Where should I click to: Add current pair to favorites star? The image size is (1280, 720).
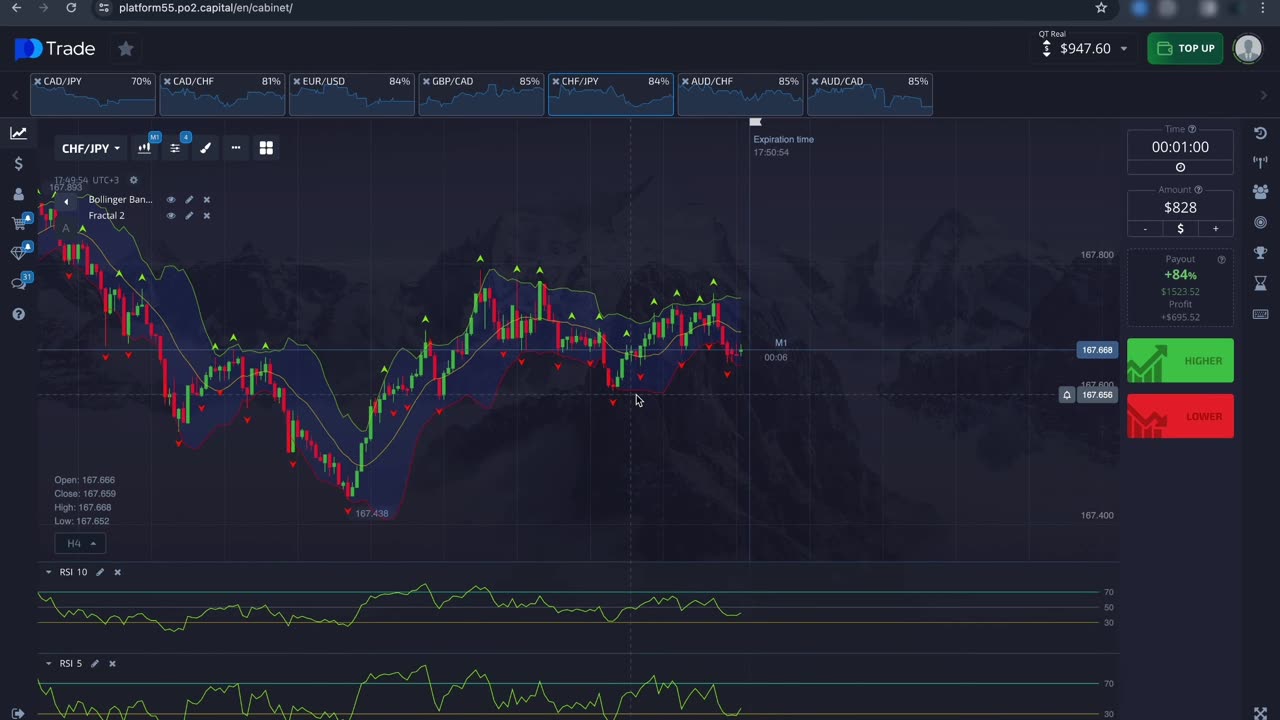pos(125,48)
